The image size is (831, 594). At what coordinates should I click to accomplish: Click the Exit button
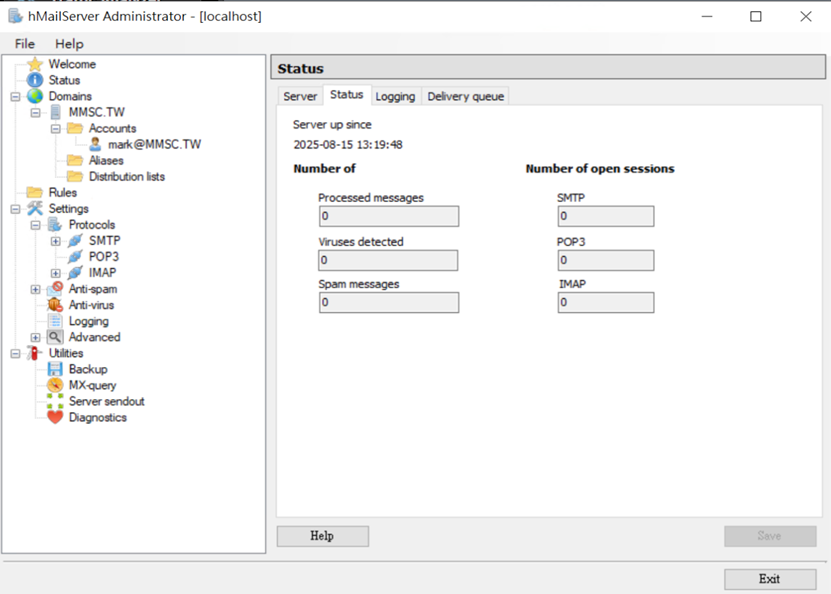769,578
